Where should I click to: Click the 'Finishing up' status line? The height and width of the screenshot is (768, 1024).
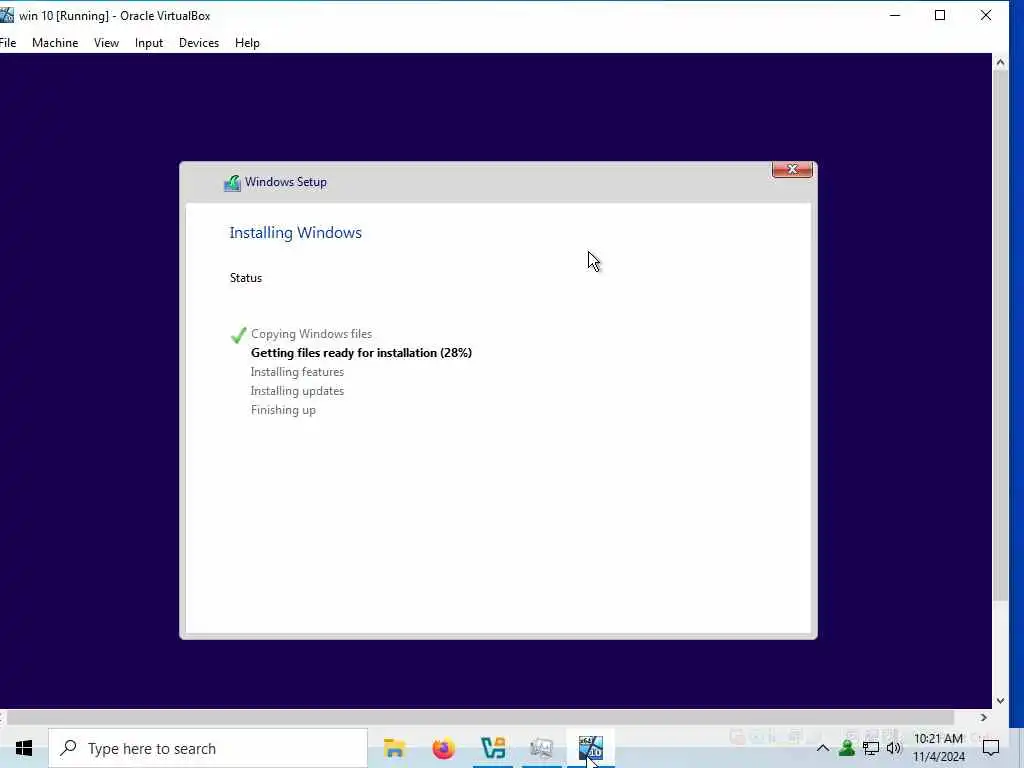283,410
